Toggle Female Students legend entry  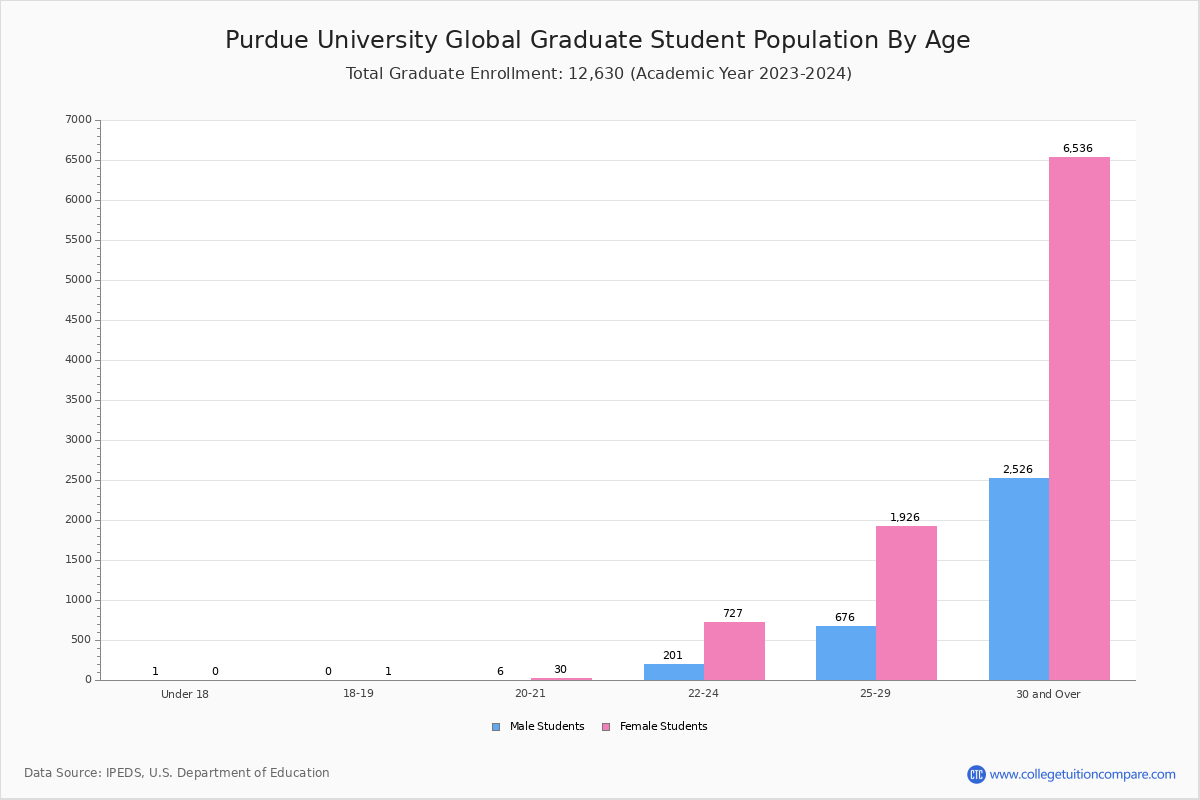tap(663, 727)
